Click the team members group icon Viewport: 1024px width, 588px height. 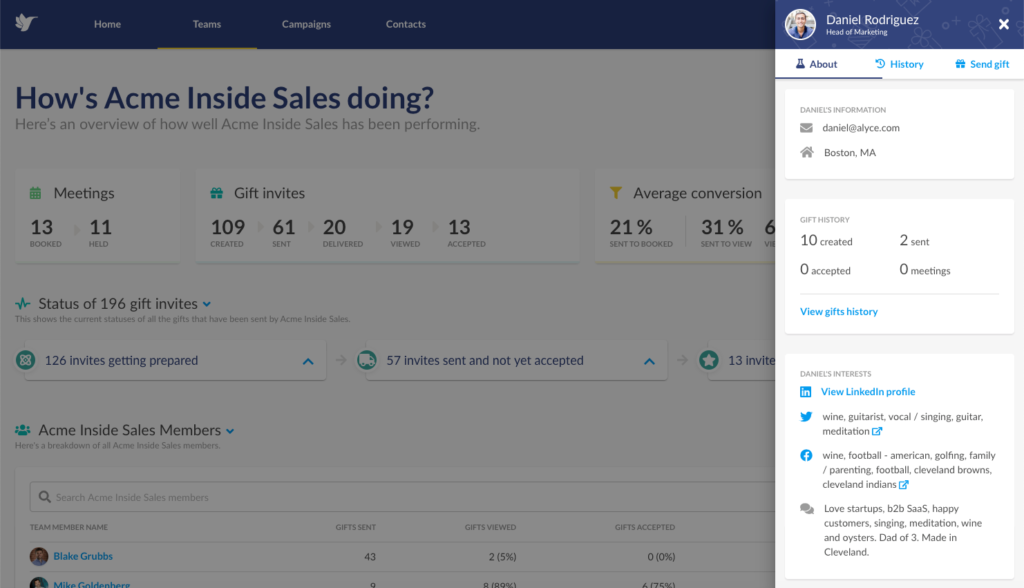23,430
